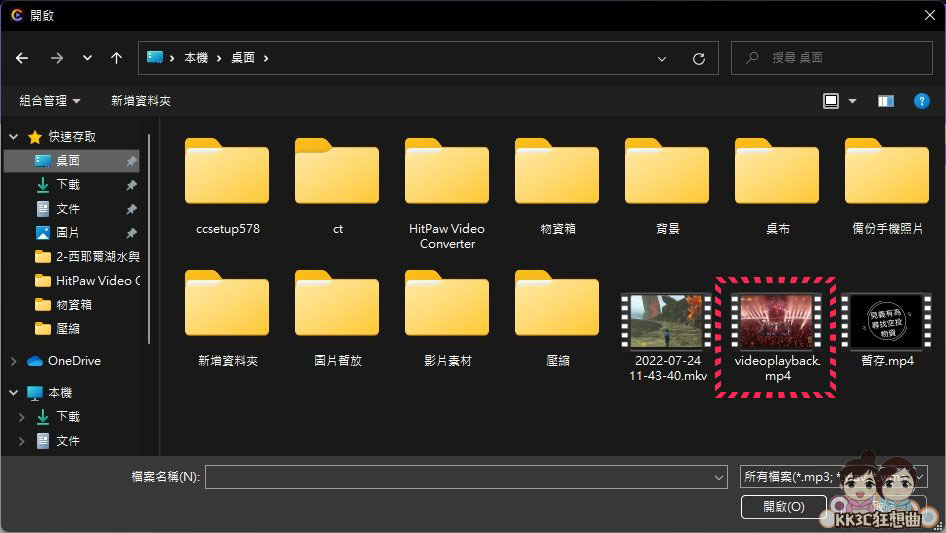
Task: Click the This PC icon in address bar
Action: (155, 57)
